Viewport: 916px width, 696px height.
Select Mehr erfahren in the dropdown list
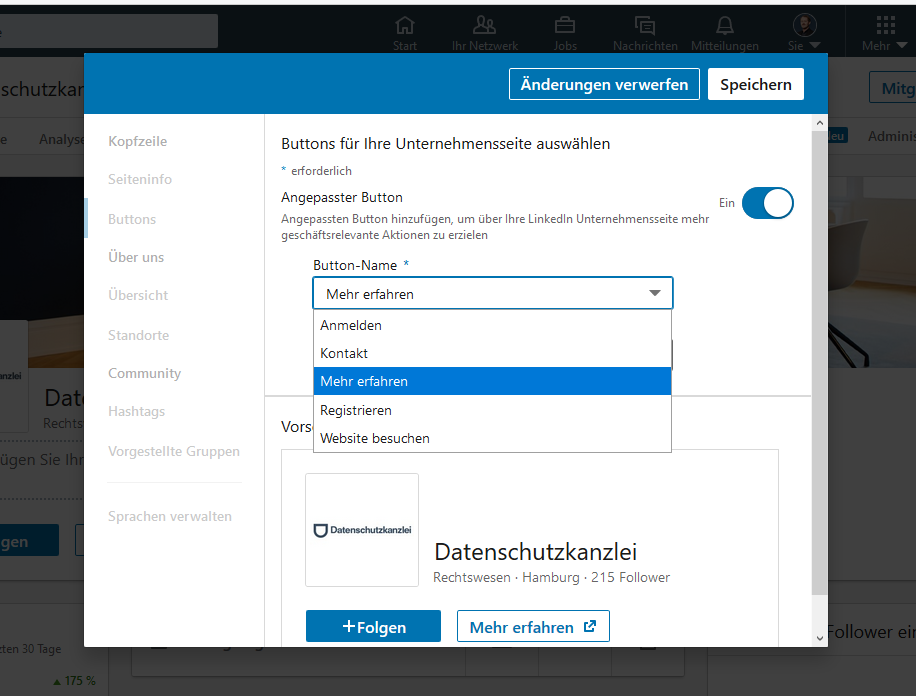tap(492, 381)
